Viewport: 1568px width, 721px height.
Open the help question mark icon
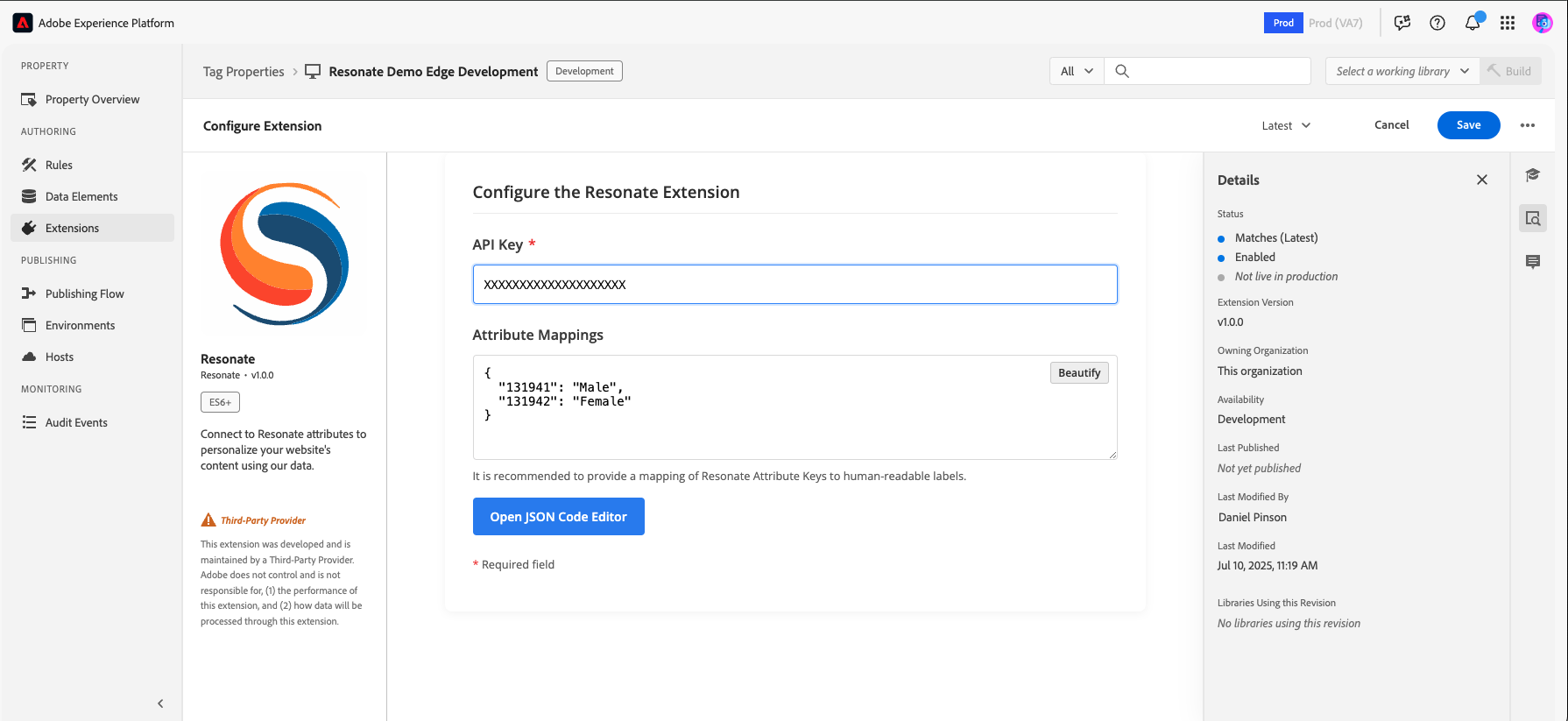pos(1437,23)
